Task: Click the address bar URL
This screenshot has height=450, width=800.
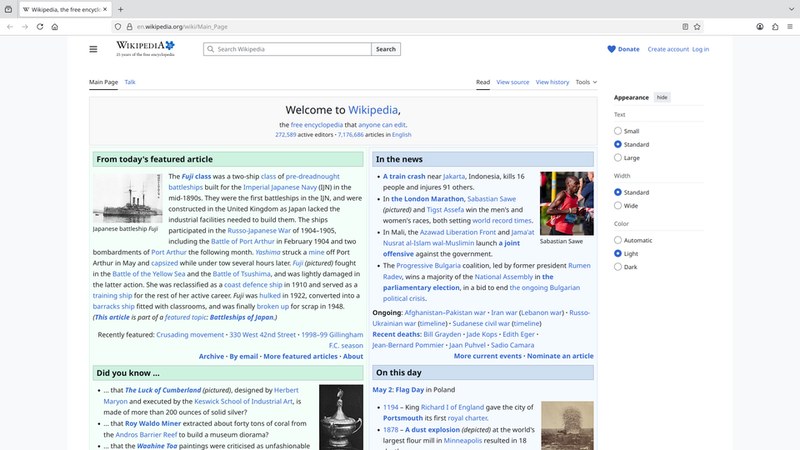Action: (x=182, y=27)
